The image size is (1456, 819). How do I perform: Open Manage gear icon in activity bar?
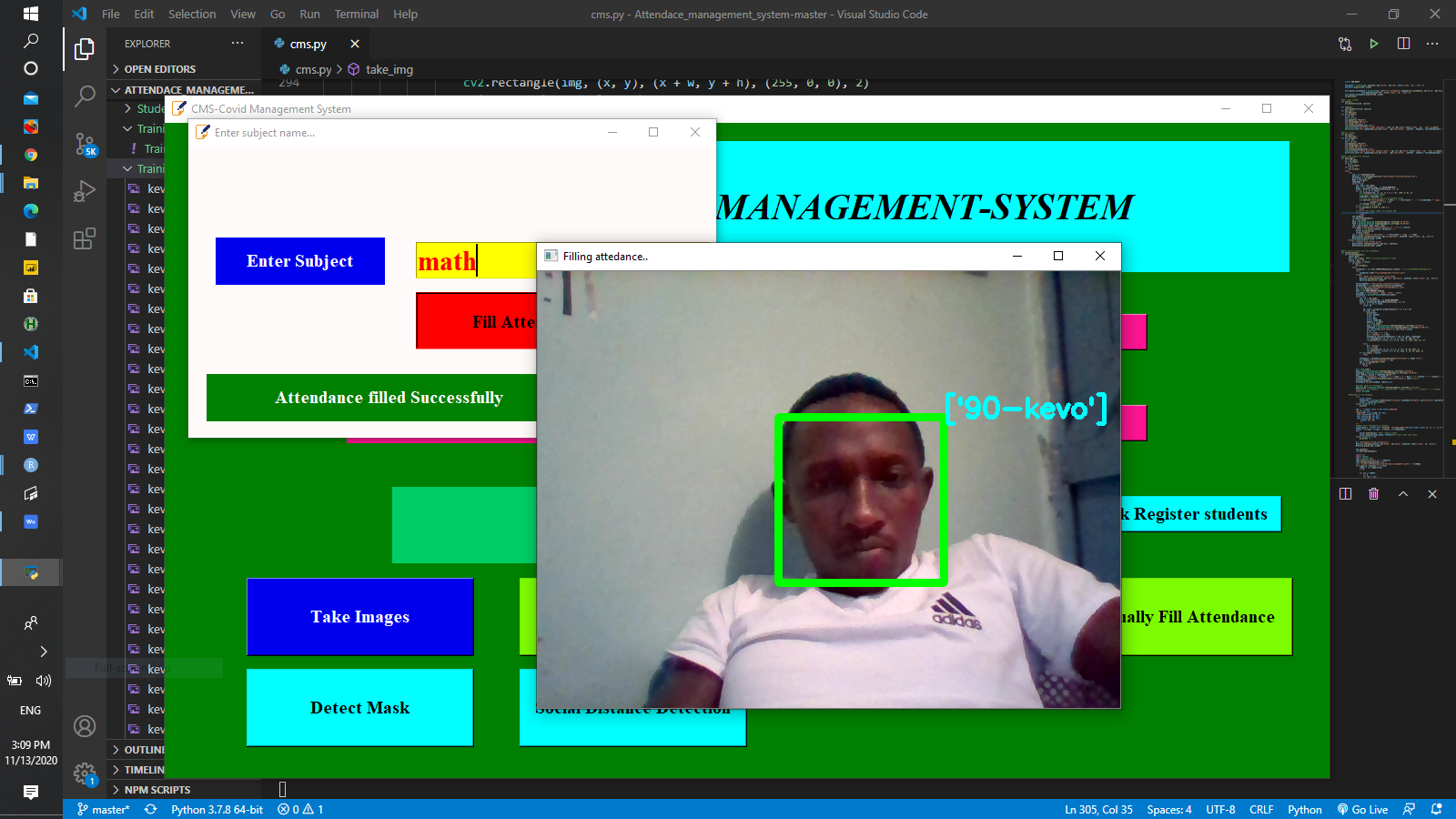85,773
